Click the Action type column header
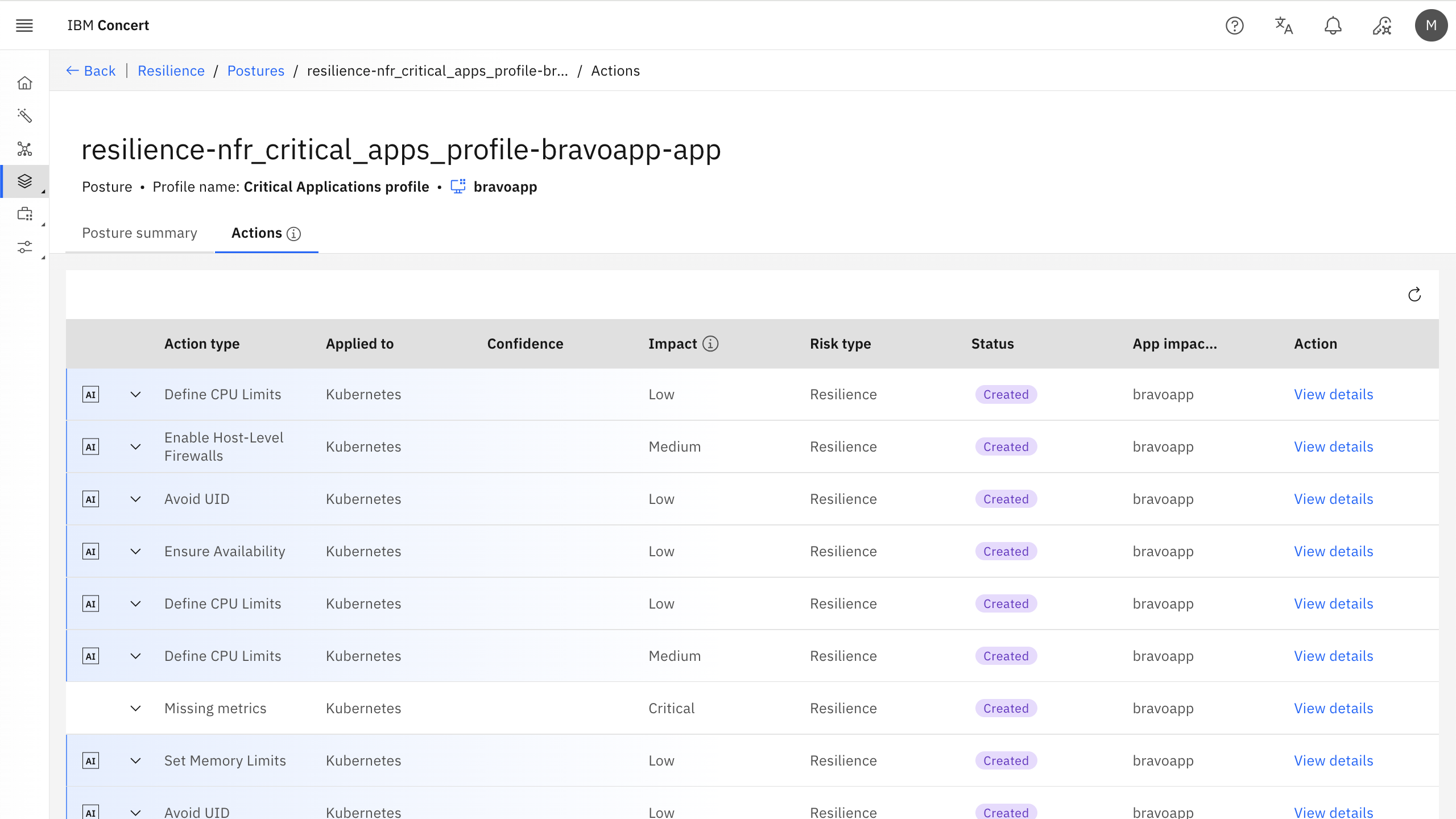The height and width of the screenshot is (819, 1456). click(202, 344)
